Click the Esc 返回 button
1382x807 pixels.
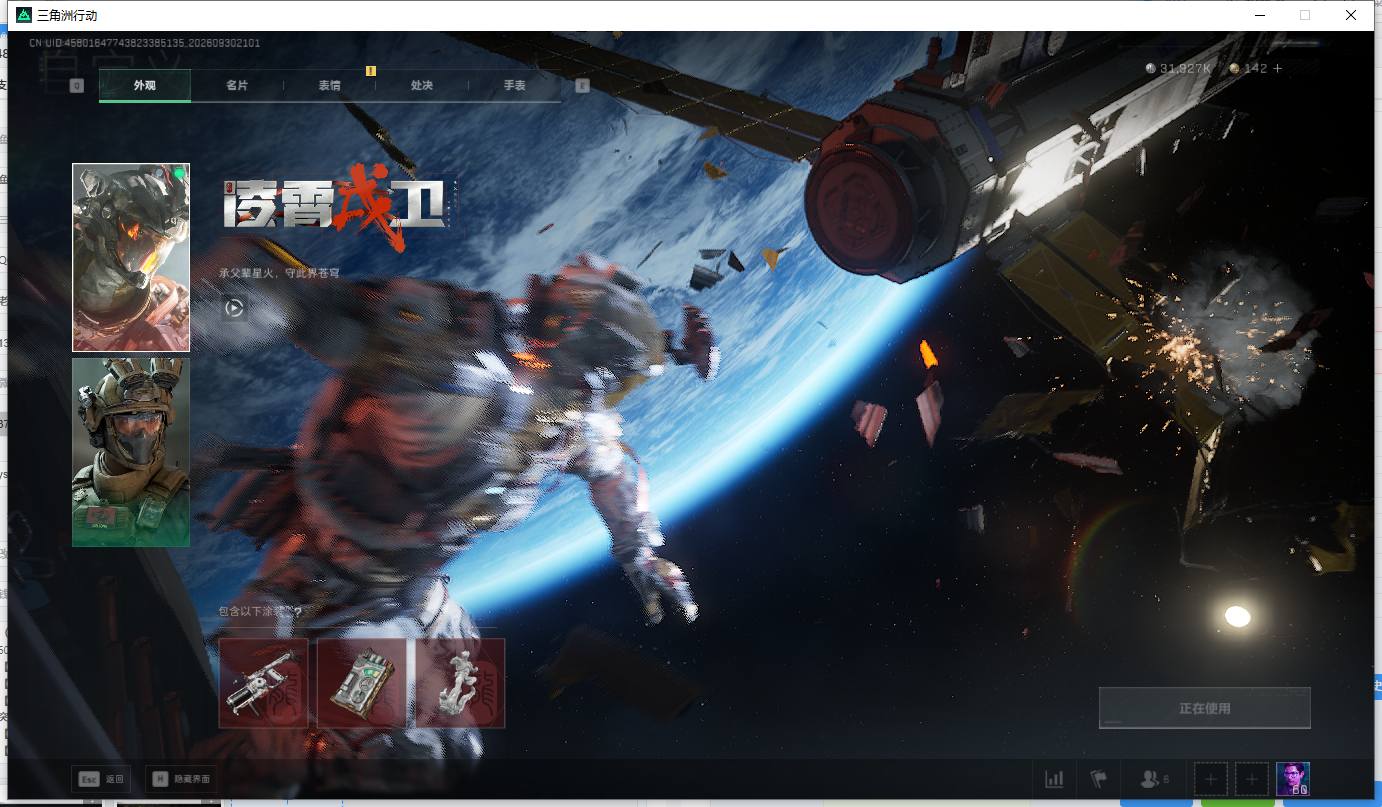tap(101, 779)
